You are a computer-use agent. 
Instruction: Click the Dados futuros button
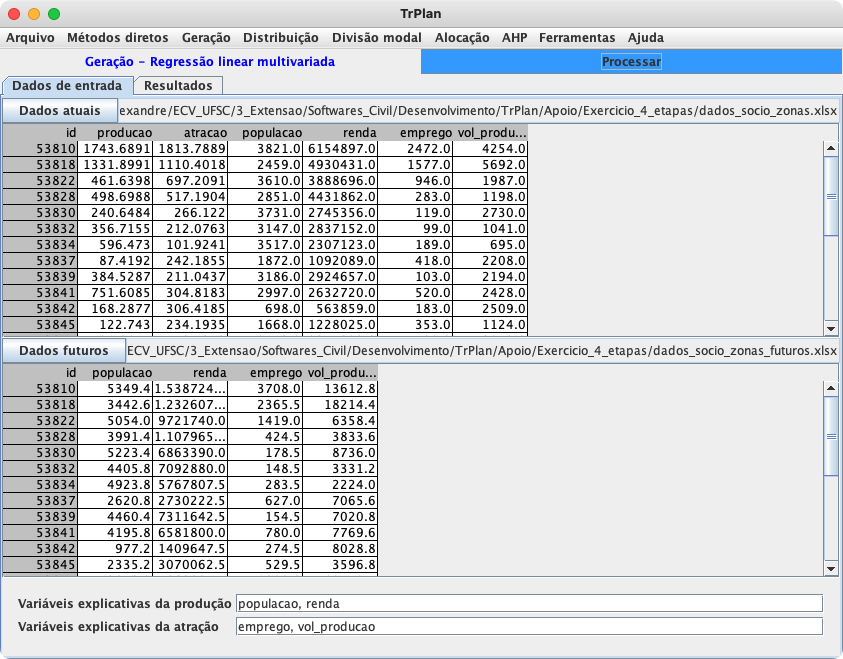(x=64, y=350)
